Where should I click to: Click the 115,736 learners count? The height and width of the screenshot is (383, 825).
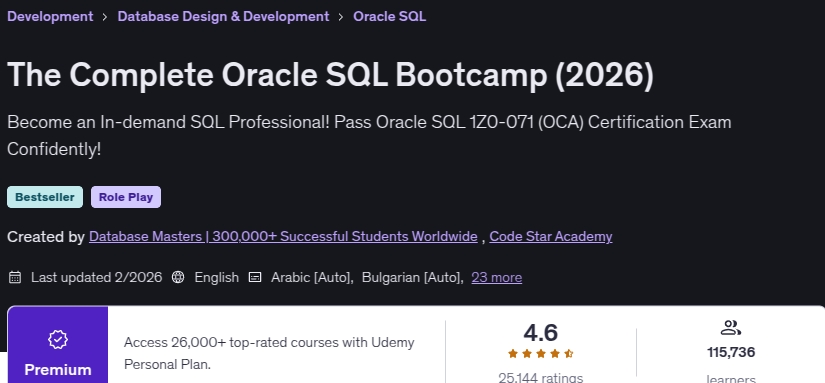tap(731, 352)
